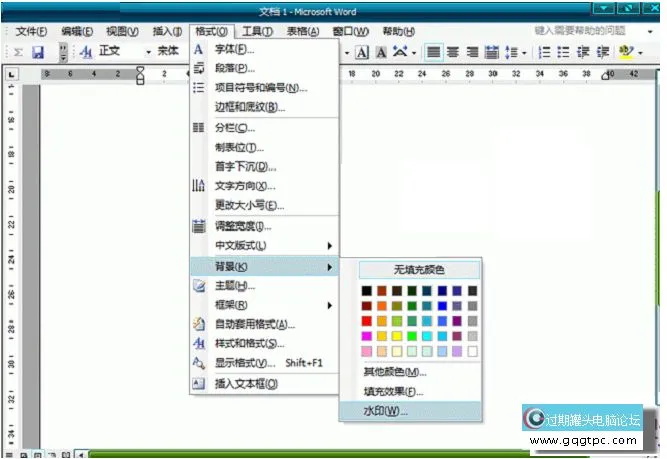The height and width of the screenshot is (459, 667).
Task: Choose 插入文本框(O) item
Action: click(264, 384)
